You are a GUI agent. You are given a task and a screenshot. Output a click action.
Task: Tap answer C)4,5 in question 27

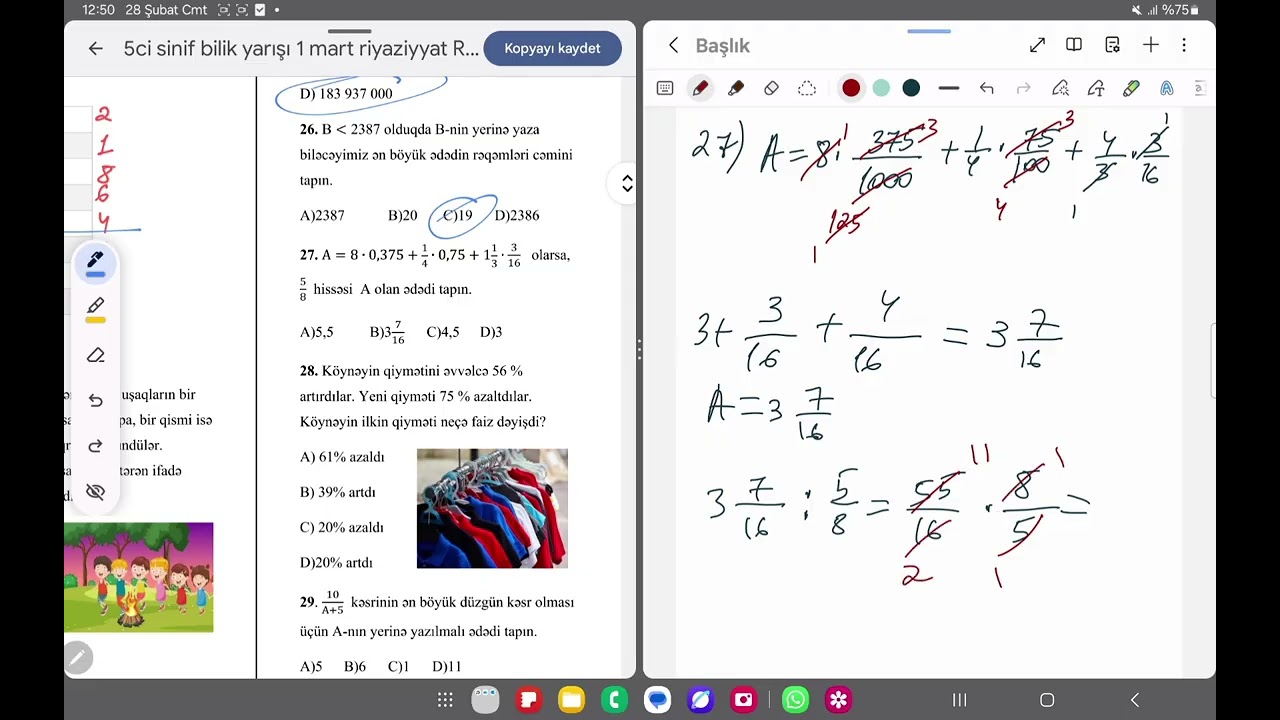pos(443,332)
